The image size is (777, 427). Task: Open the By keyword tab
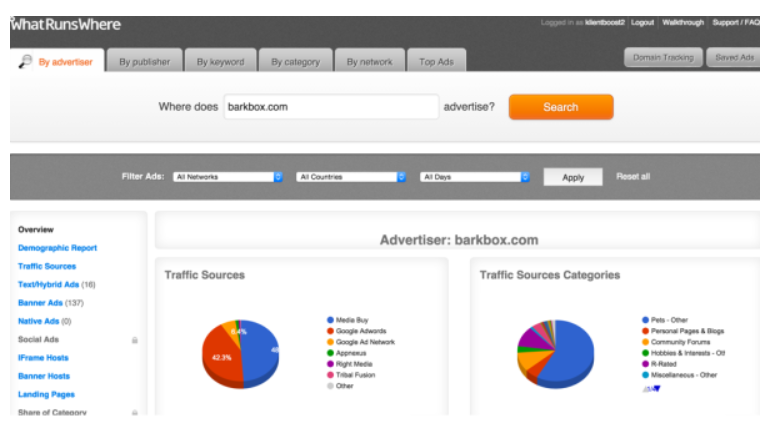click(221, 60)
